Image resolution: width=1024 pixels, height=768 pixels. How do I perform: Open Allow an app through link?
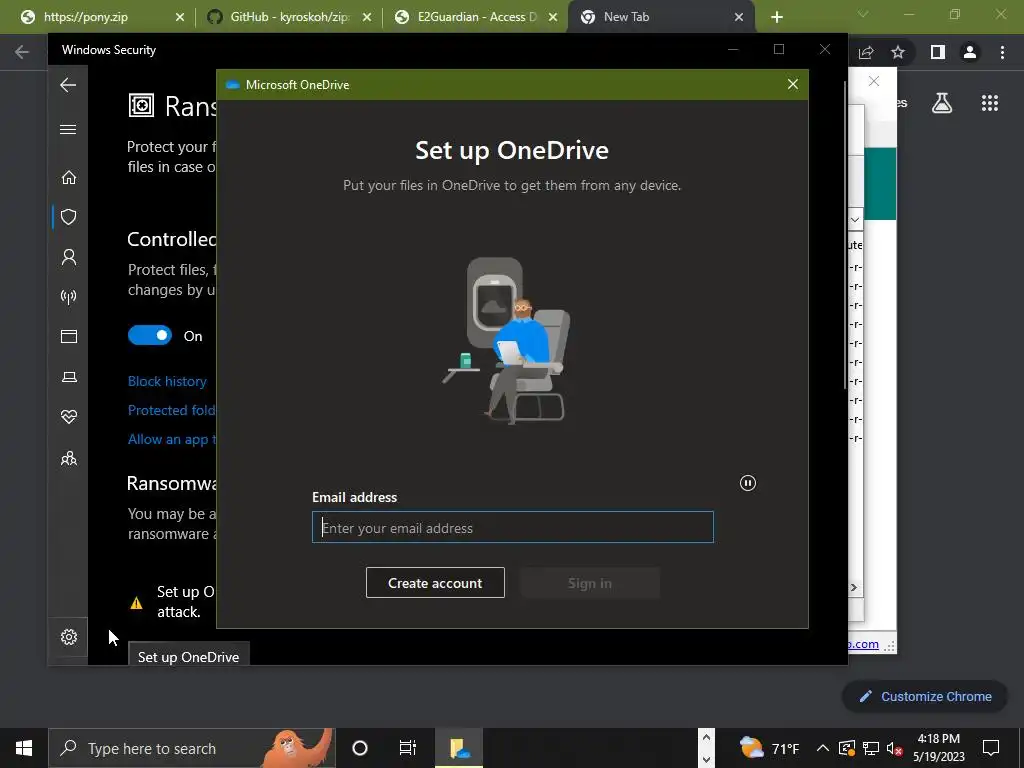click(x=172, y=440)
